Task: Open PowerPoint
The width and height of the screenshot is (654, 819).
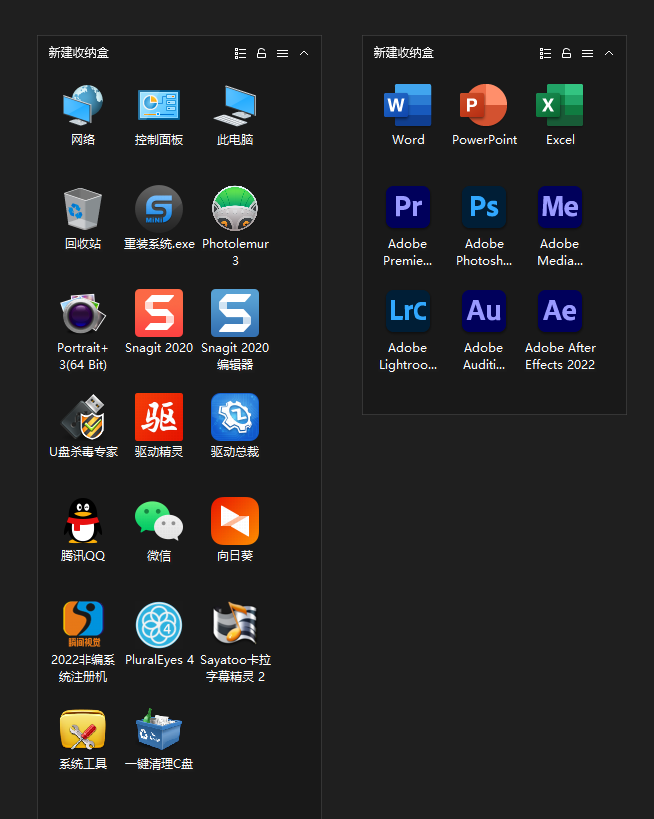Action: click(484, 105)
